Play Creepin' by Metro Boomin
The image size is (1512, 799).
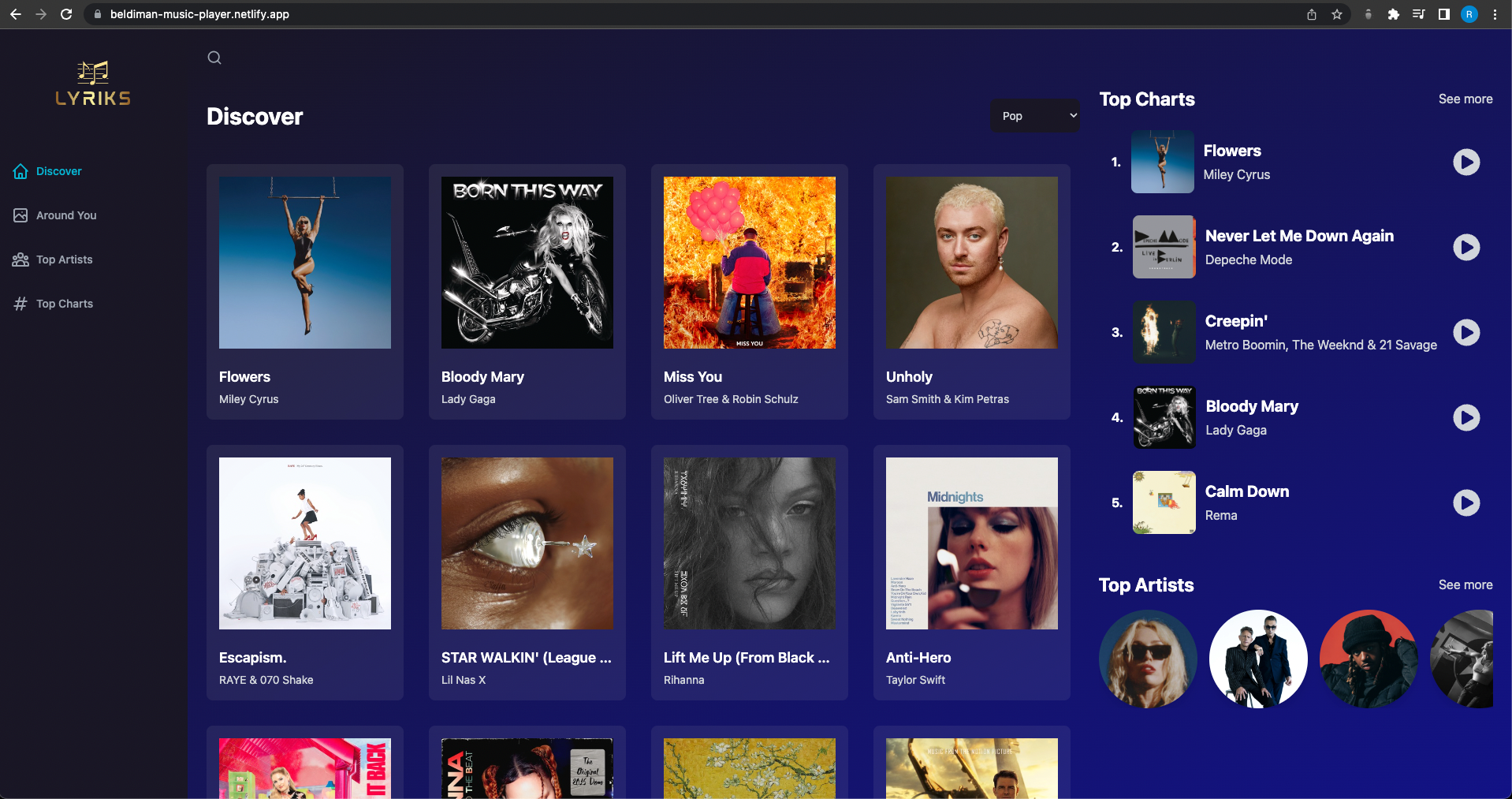point(1466,332)
